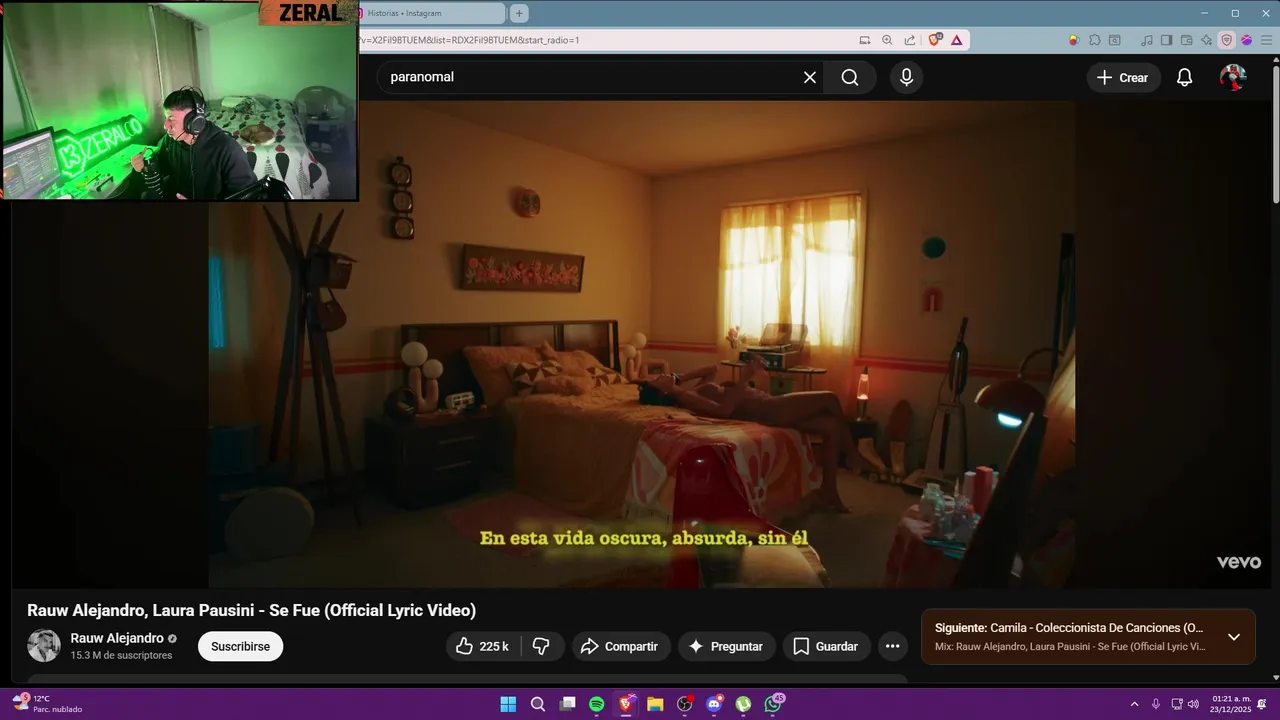Image resolution: width=1280 pixels, height=720 pixels.
Task: Open the Leo AI sparkle icon
Action: coord(1206,40)
